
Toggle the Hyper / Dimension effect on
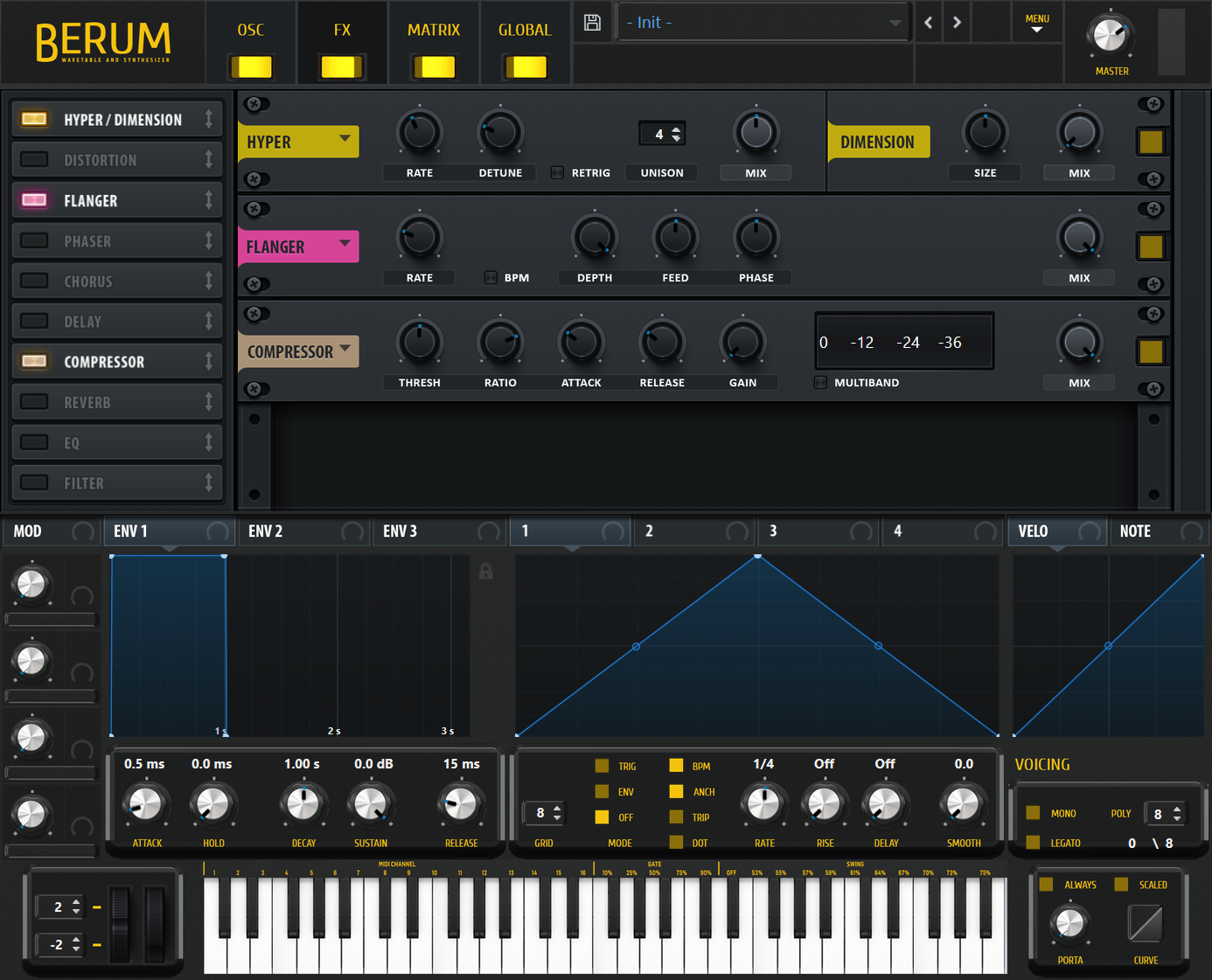pyautogui.click(x=34, y=119)
